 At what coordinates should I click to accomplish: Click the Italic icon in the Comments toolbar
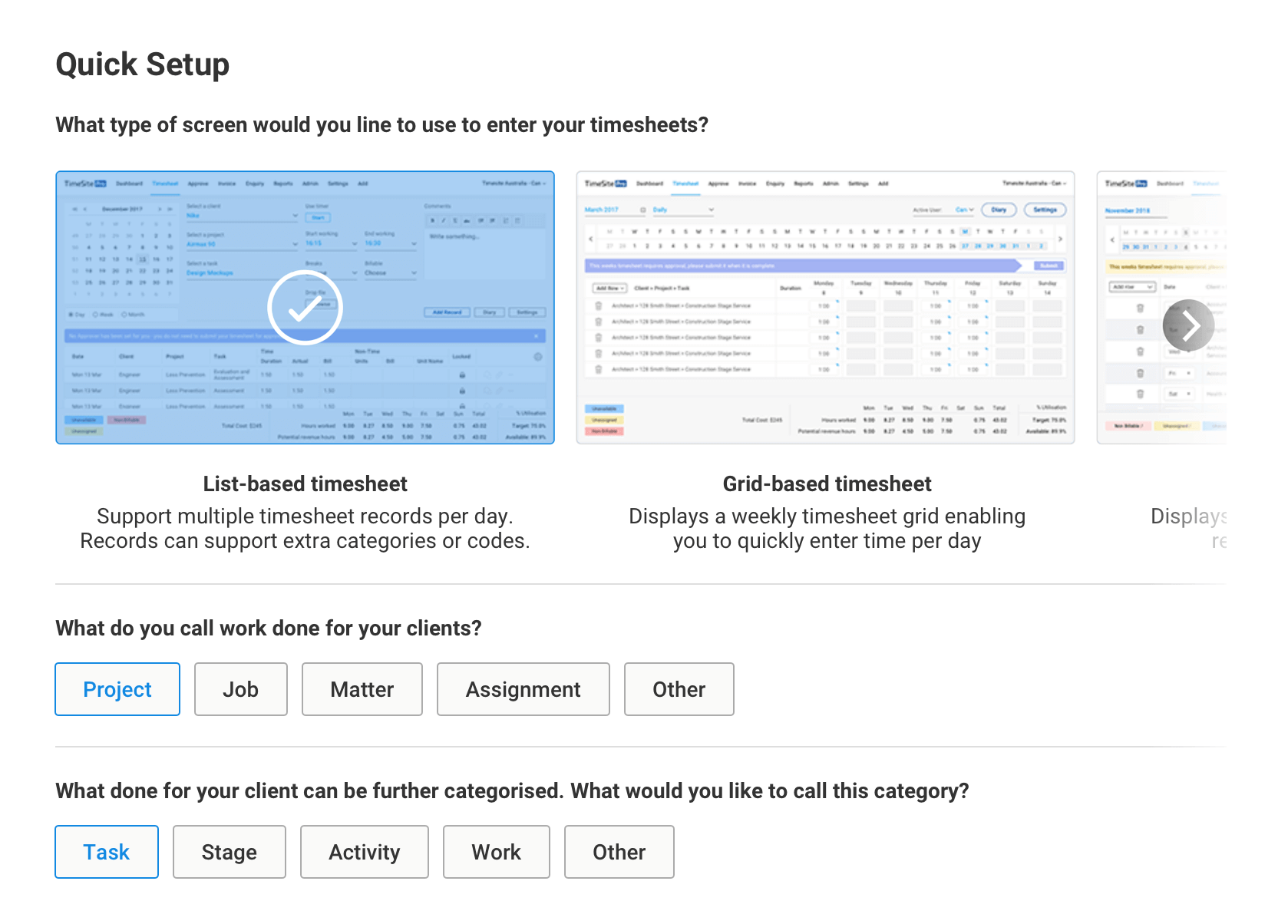point(444,220)
